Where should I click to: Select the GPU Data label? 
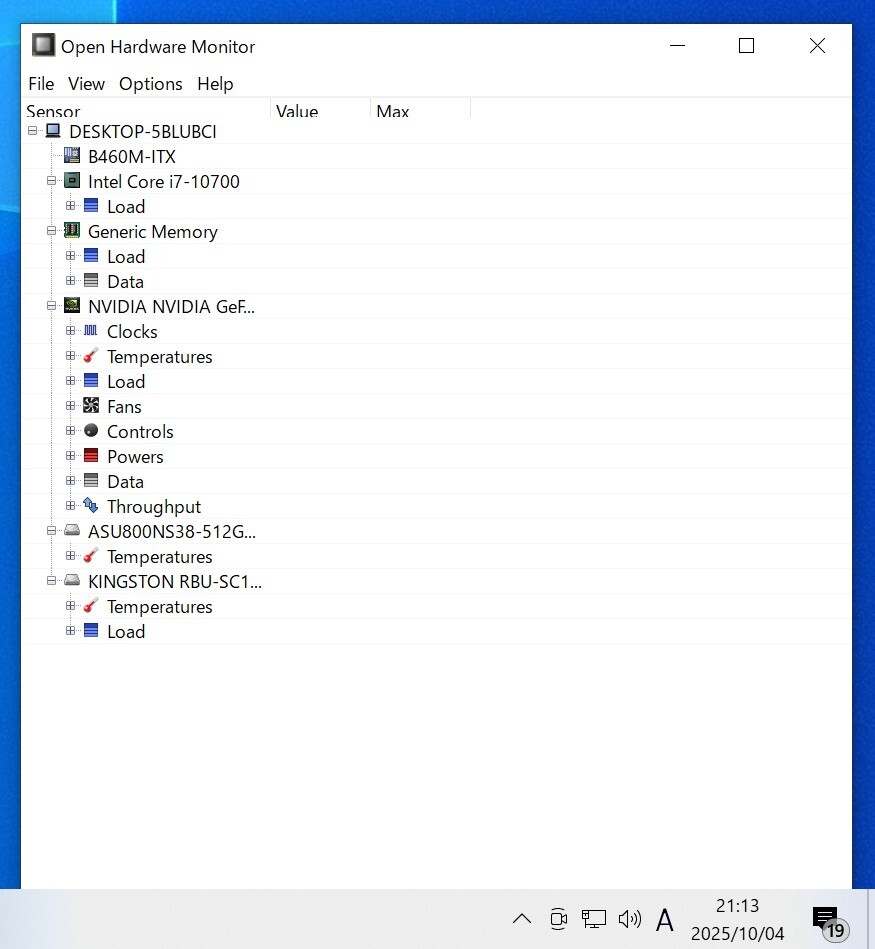tap(125, 481)
